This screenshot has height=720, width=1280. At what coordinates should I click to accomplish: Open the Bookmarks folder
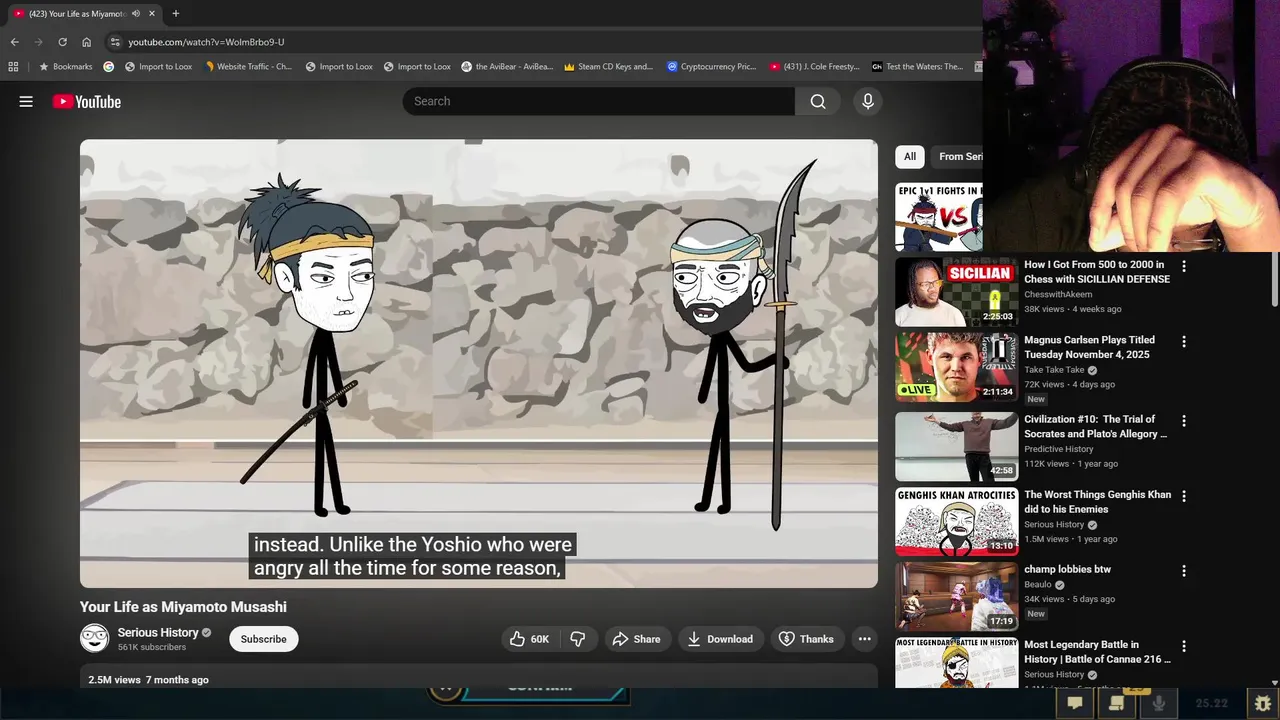coord(65,66)
